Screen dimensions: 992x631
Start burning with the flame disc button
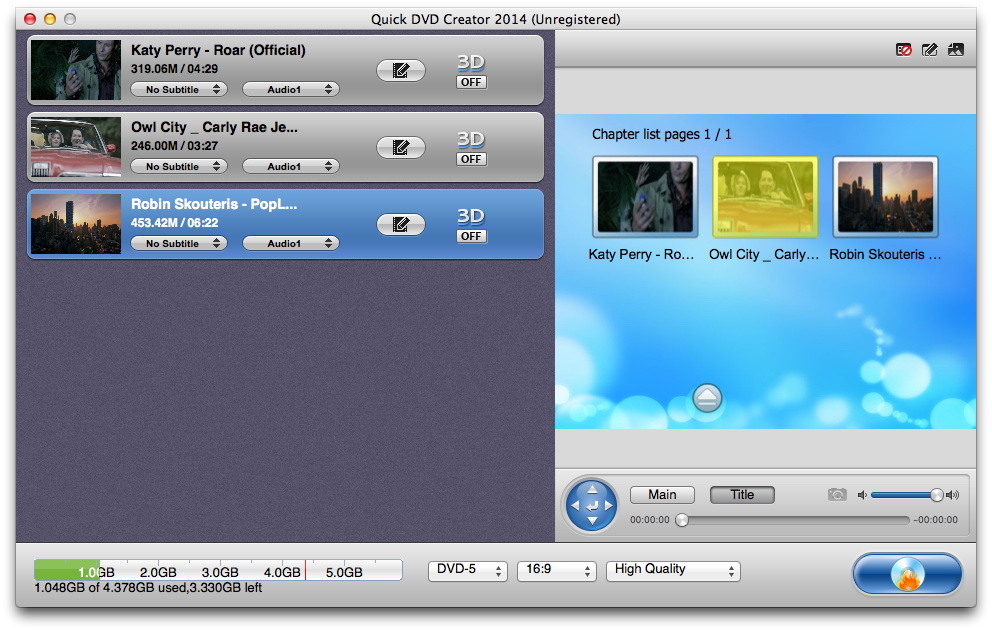(x=907, y=574)
